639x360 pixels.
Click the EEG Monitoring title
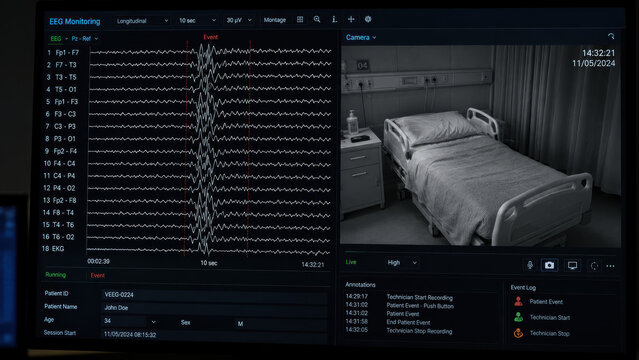(75, 22)
